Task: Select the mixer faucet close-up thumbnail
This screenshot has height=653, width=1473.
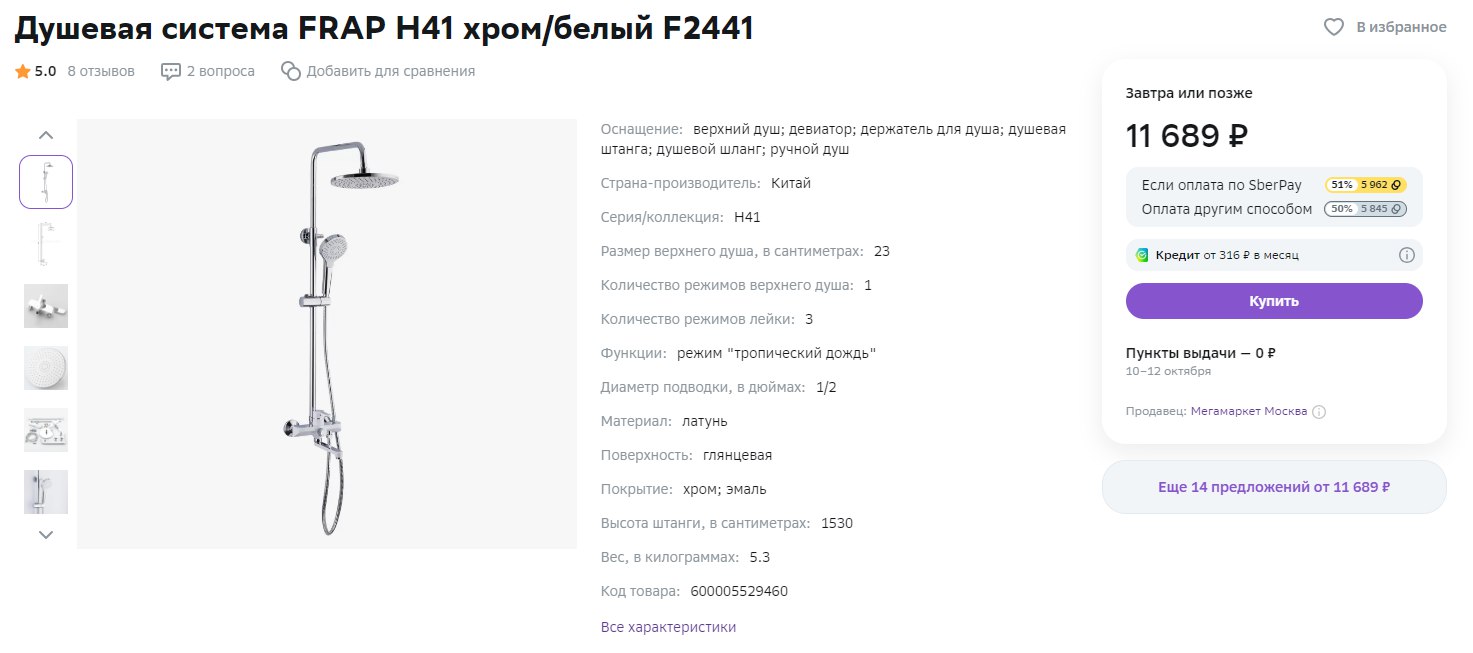Action: [x=46, y=306]
